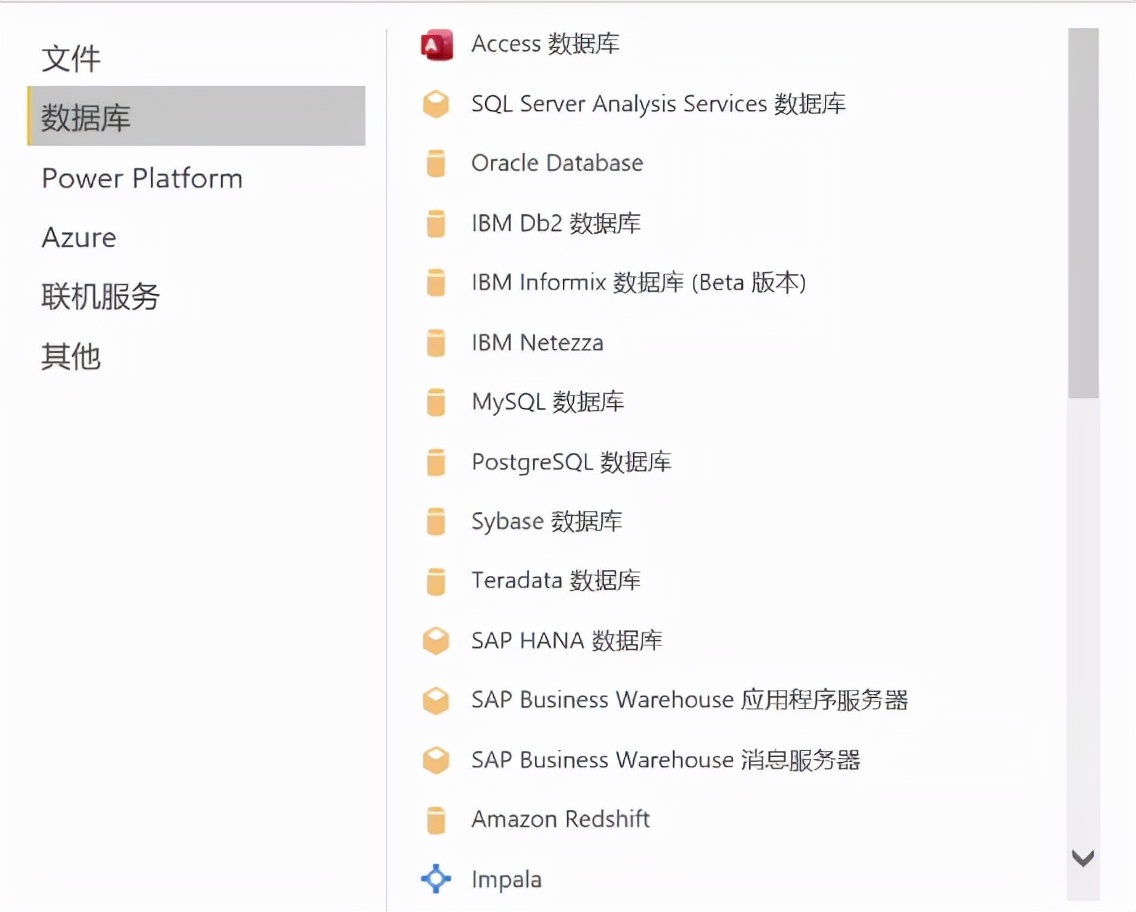Choose Amazon Redshift text label

[560, 819]
